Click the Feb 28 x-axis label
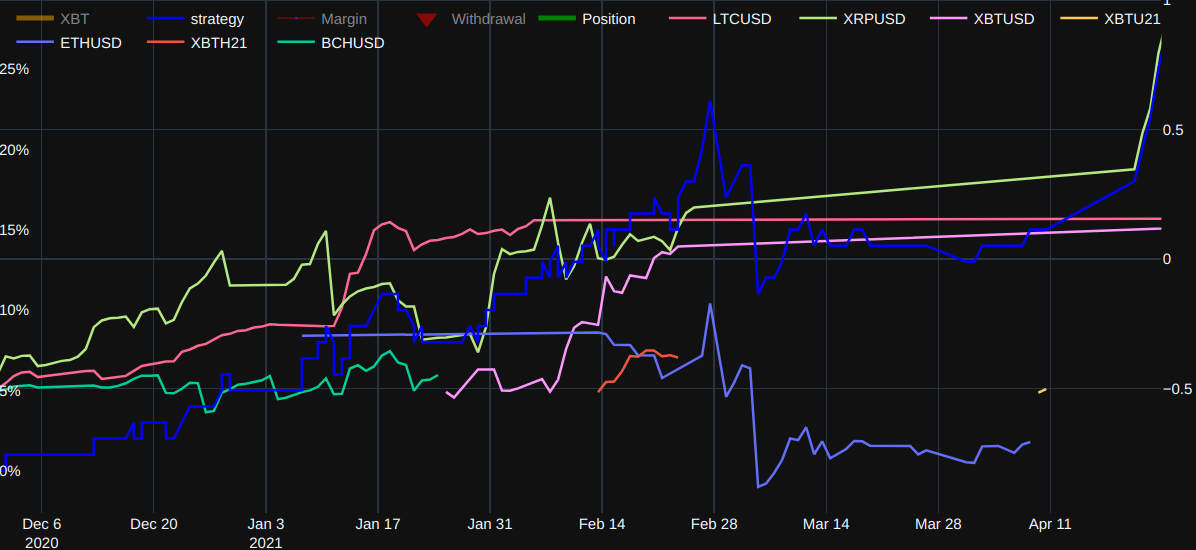Image resolution: width=1196 pixels, height=550 pixels. pyautogui.click(x=713, y=524)
